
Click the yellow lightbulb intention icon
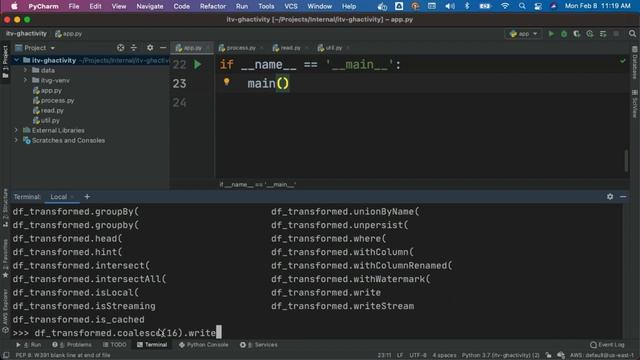(x=227, y=82)
